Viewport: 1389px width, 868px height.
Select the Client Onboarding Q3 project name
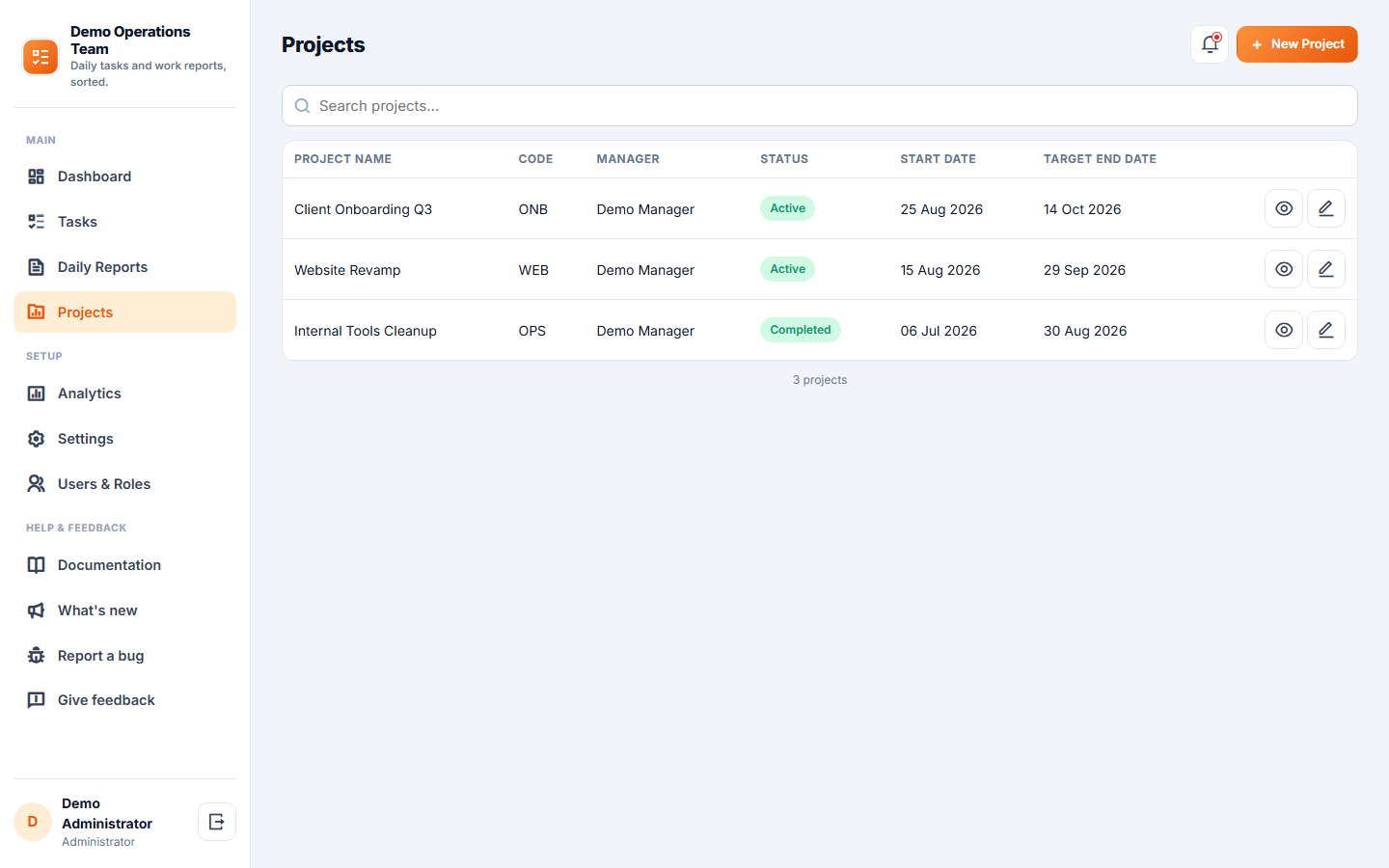pos(364,209)
